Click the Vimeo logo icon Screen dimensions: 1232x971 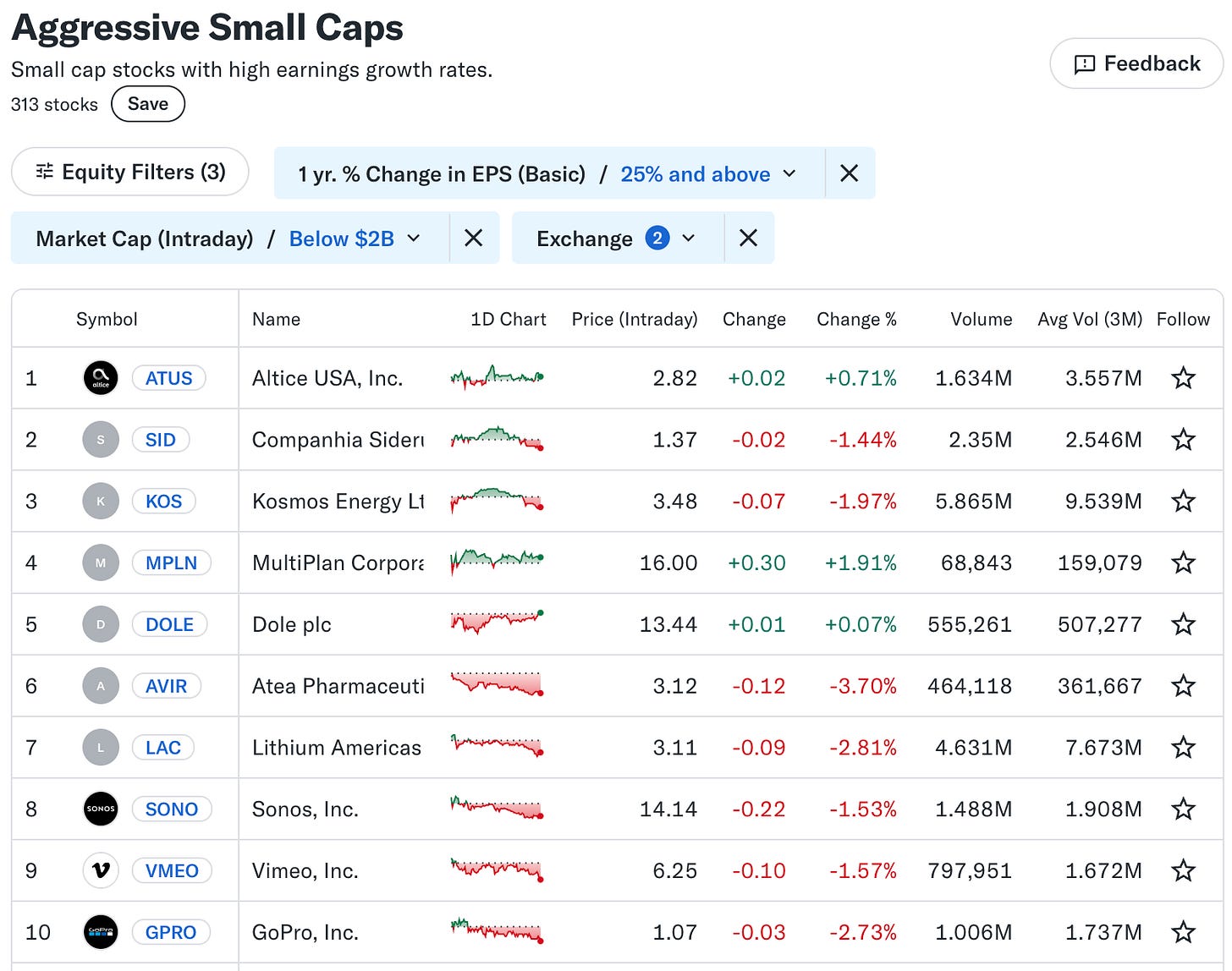(x=101, y=870)
